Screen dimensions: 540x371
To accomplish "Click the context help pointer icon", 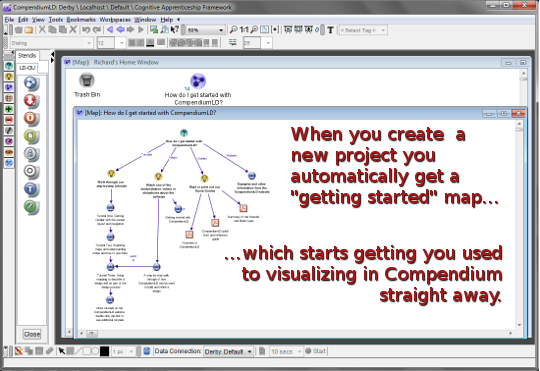I will coord(175,30).
